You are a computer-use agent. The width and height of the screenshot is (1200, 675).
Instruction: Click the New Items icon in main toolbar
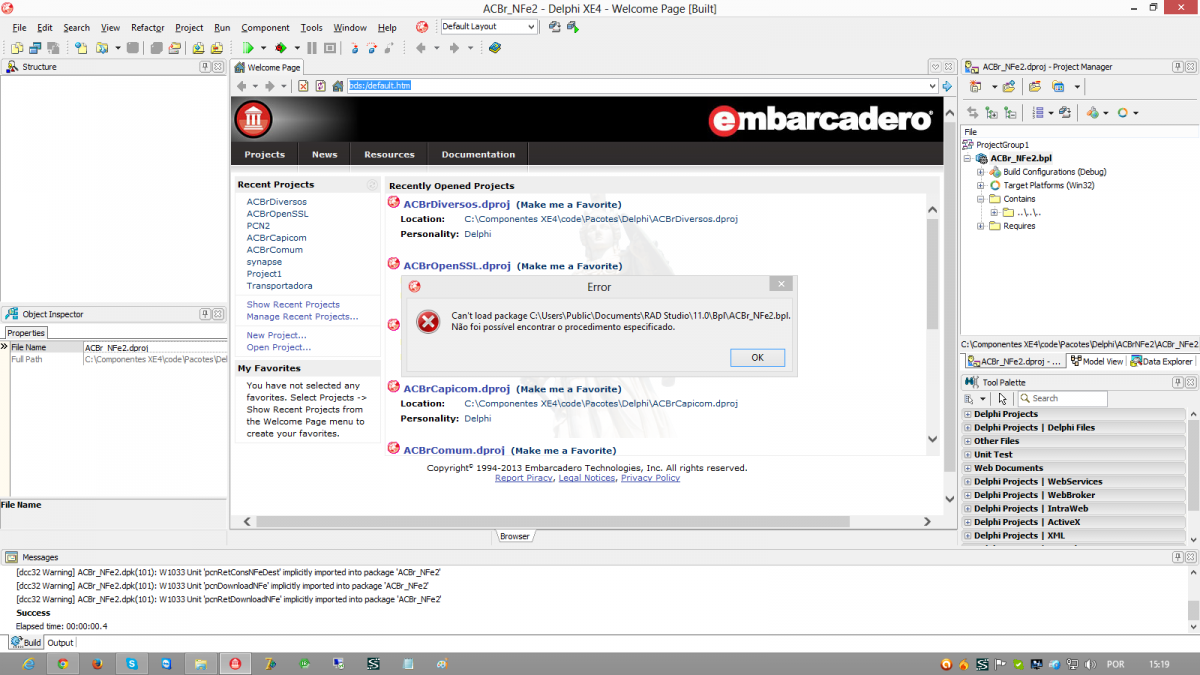[81, 47]
